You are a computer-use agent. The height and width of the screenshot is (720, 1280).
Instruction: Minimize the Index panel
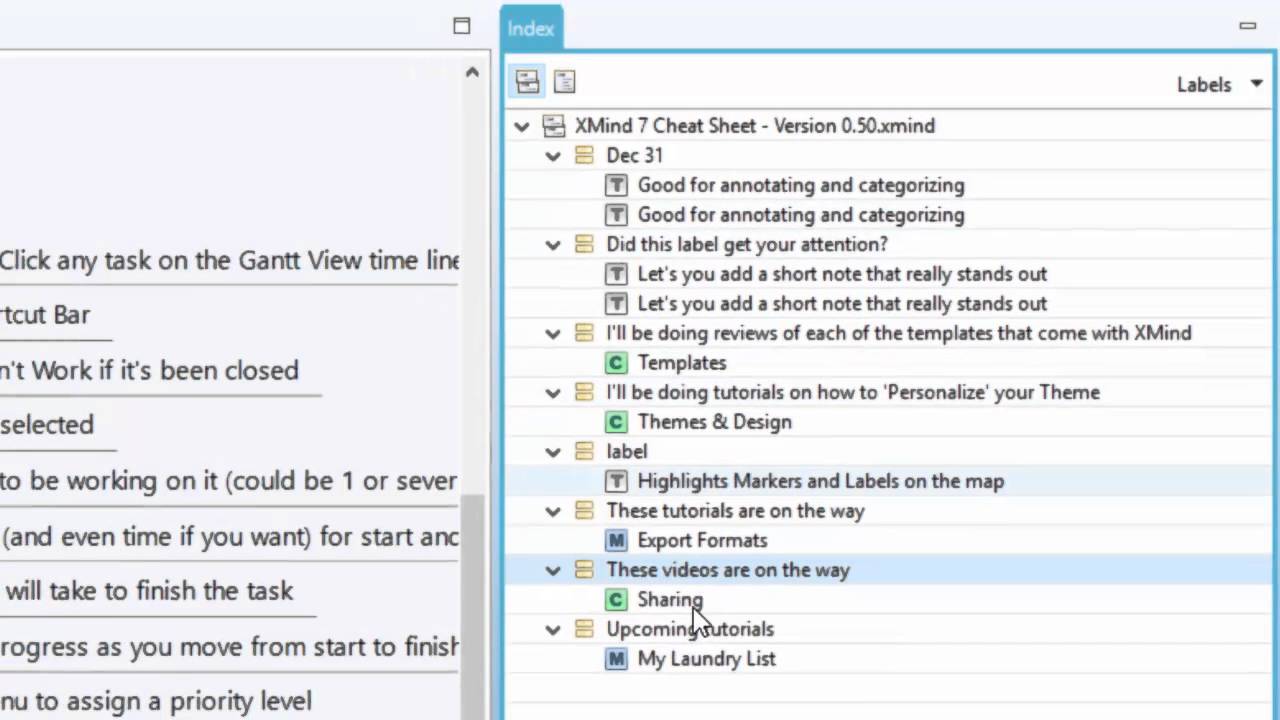coord(1247,26)
